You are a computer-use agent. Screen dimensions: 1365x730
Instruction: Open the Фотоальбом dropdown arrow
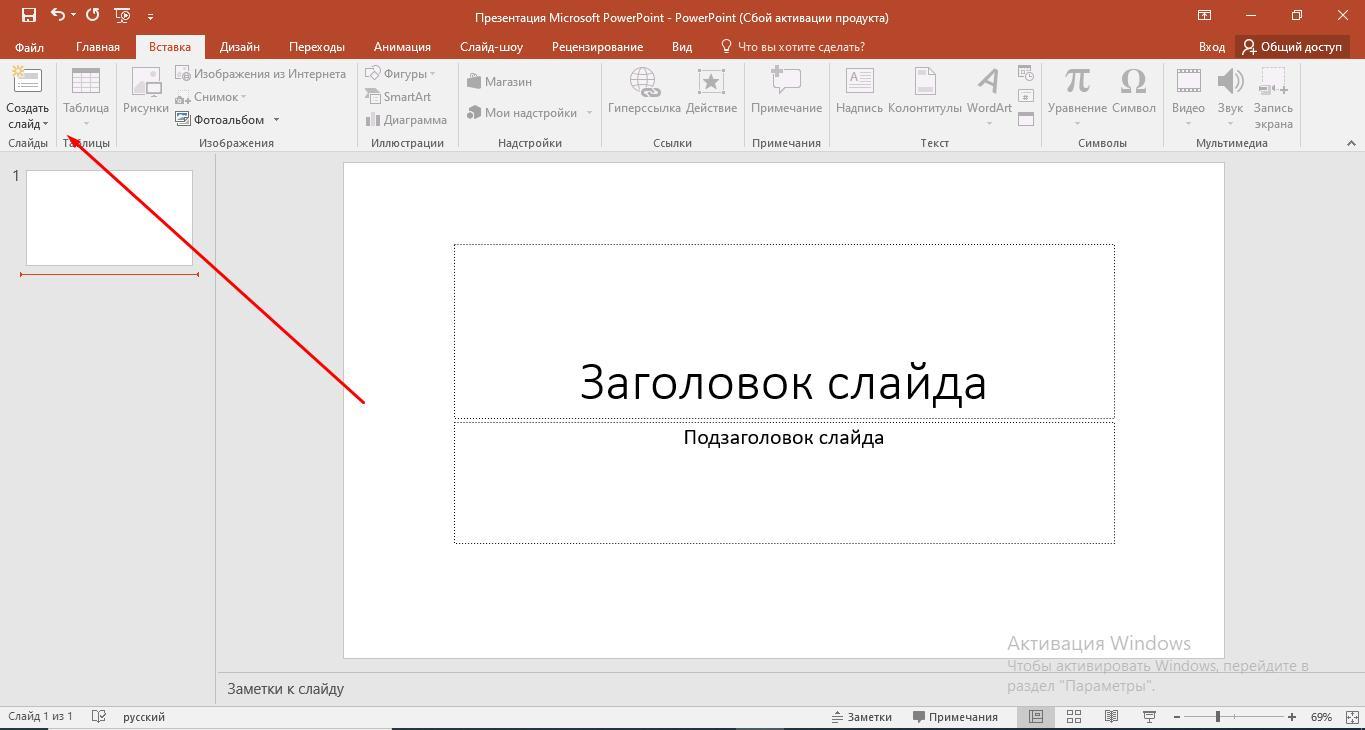pos(276,120)
